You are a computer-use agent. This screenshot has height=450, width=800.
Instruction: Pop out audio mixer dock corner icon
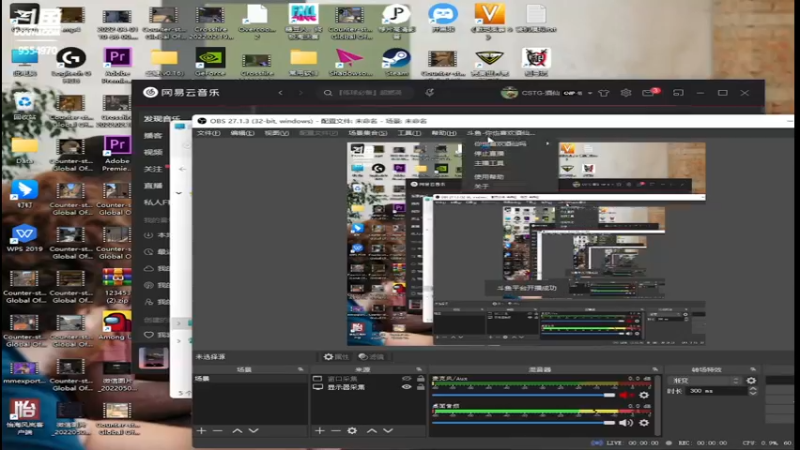click(655, 369)
